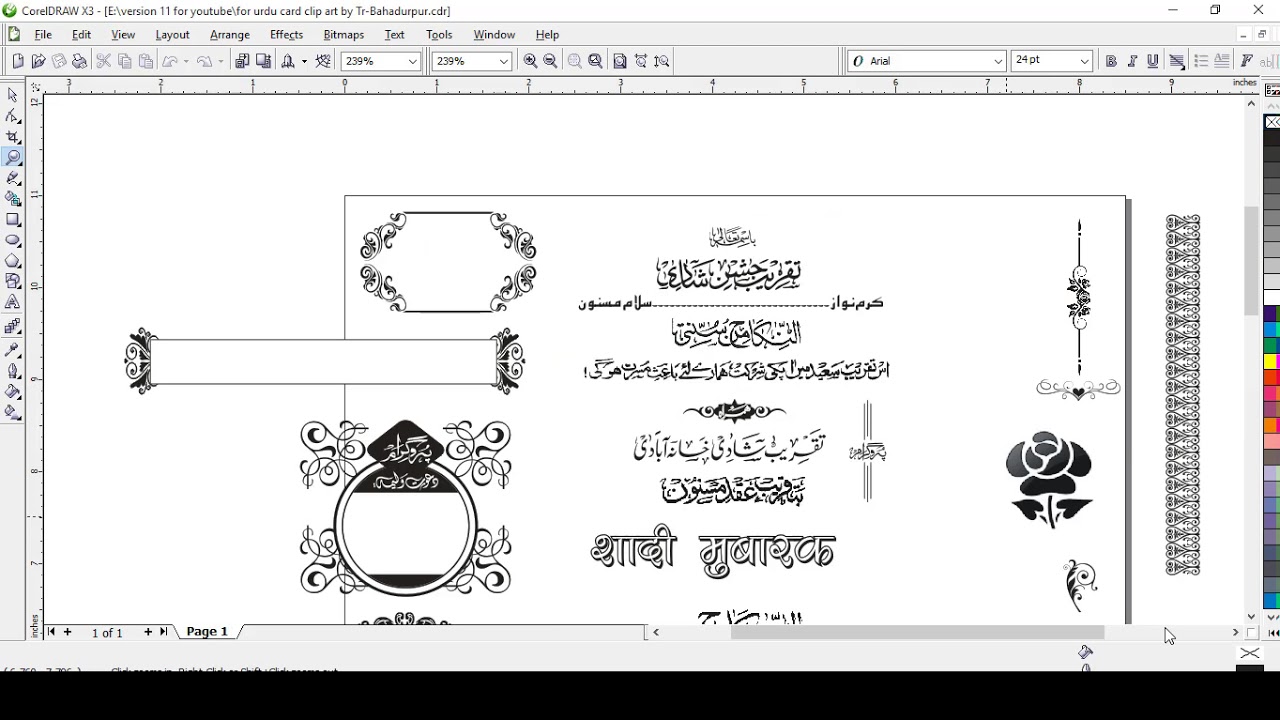Click the Open file icon
This screenshot has width=1280, height=720.
point(38,61)
